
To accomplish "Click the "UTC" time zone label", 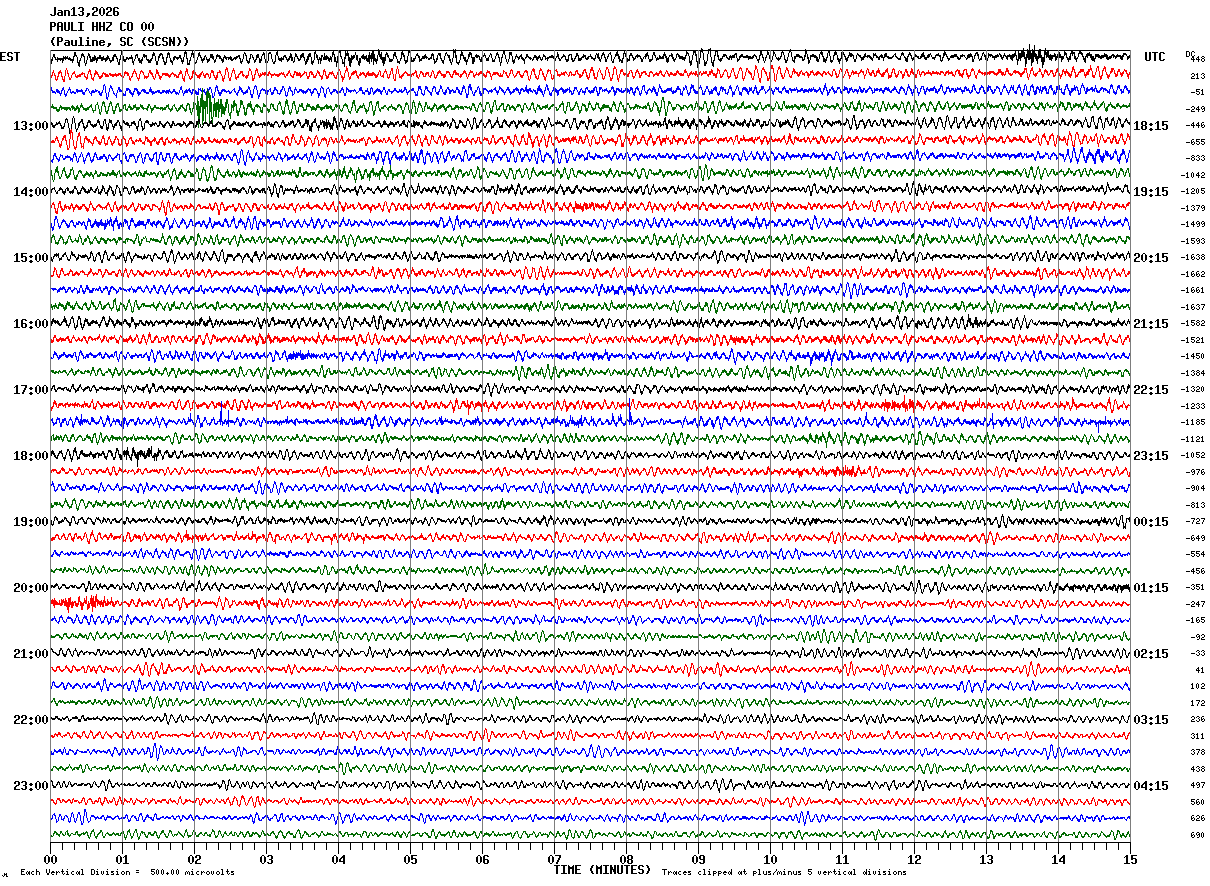I will pos(1155,57).
